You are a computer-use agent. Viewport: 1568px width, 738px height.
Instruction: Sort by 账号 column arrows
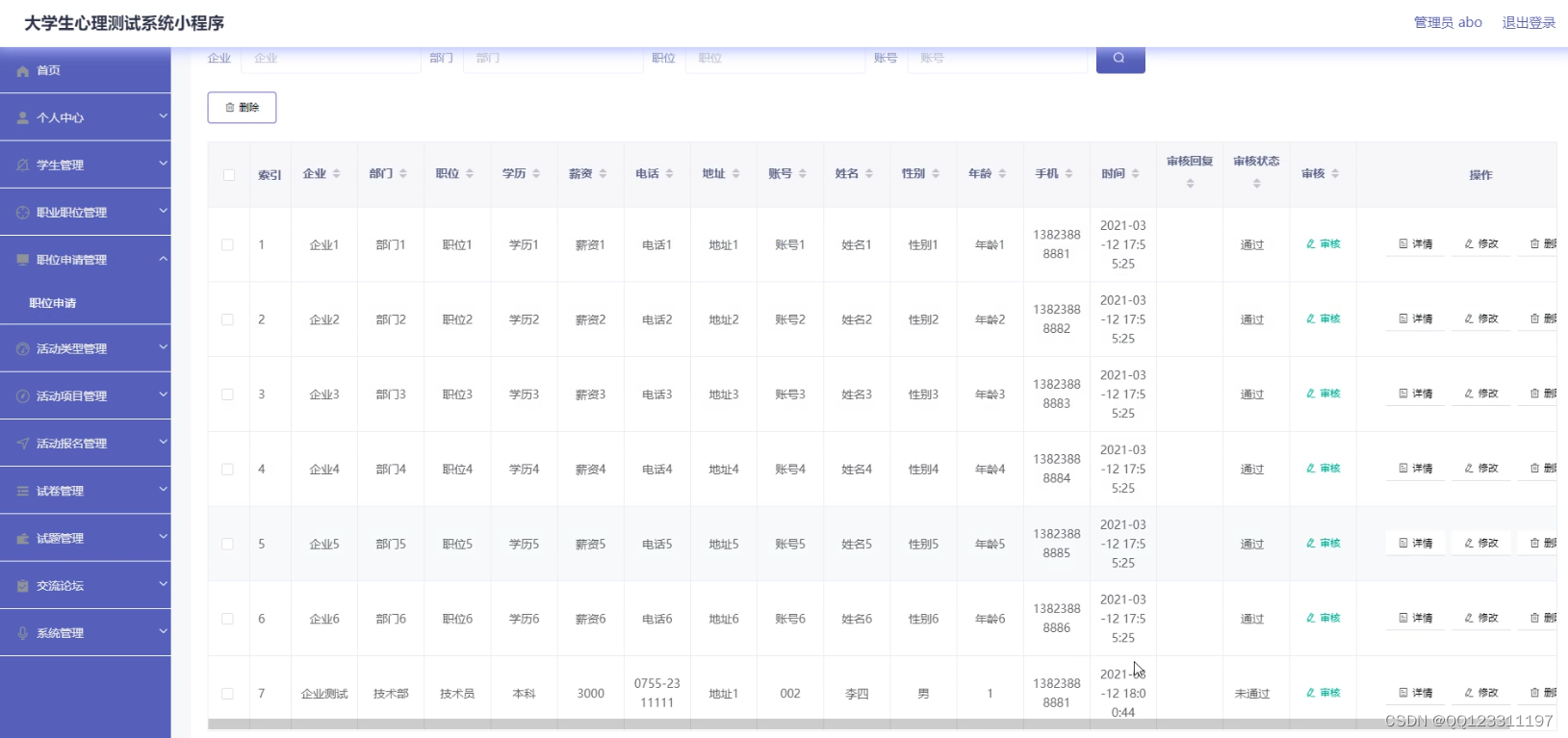coord(803,174)
